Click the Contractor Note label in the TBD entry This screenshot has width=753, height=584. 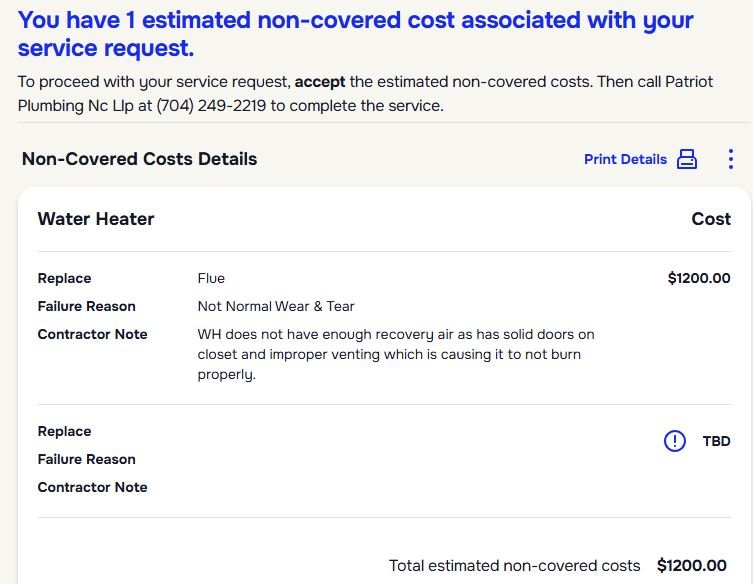click(92, 487)
